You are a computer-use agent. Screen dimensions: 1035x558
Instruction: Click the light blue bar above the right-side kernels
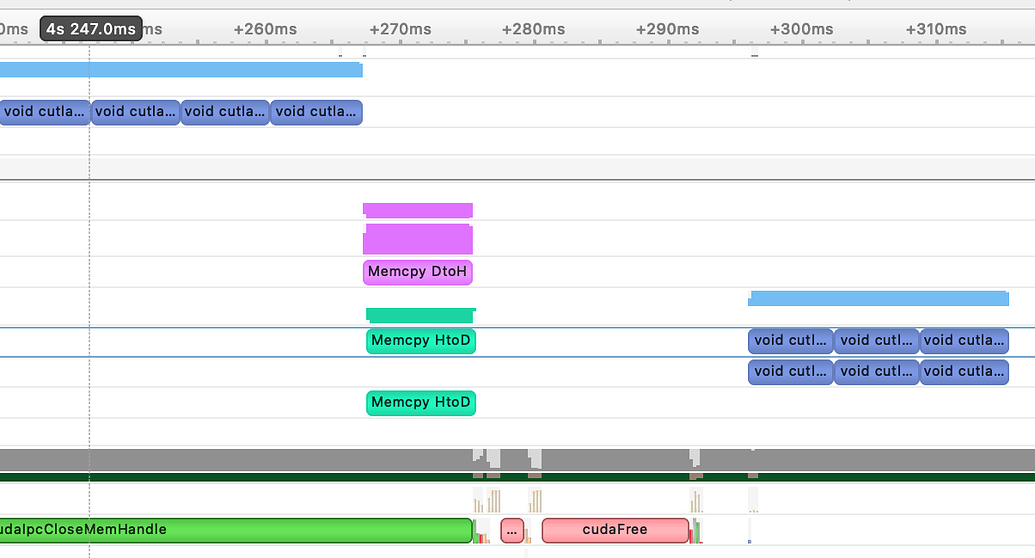(x=878, y=298)
